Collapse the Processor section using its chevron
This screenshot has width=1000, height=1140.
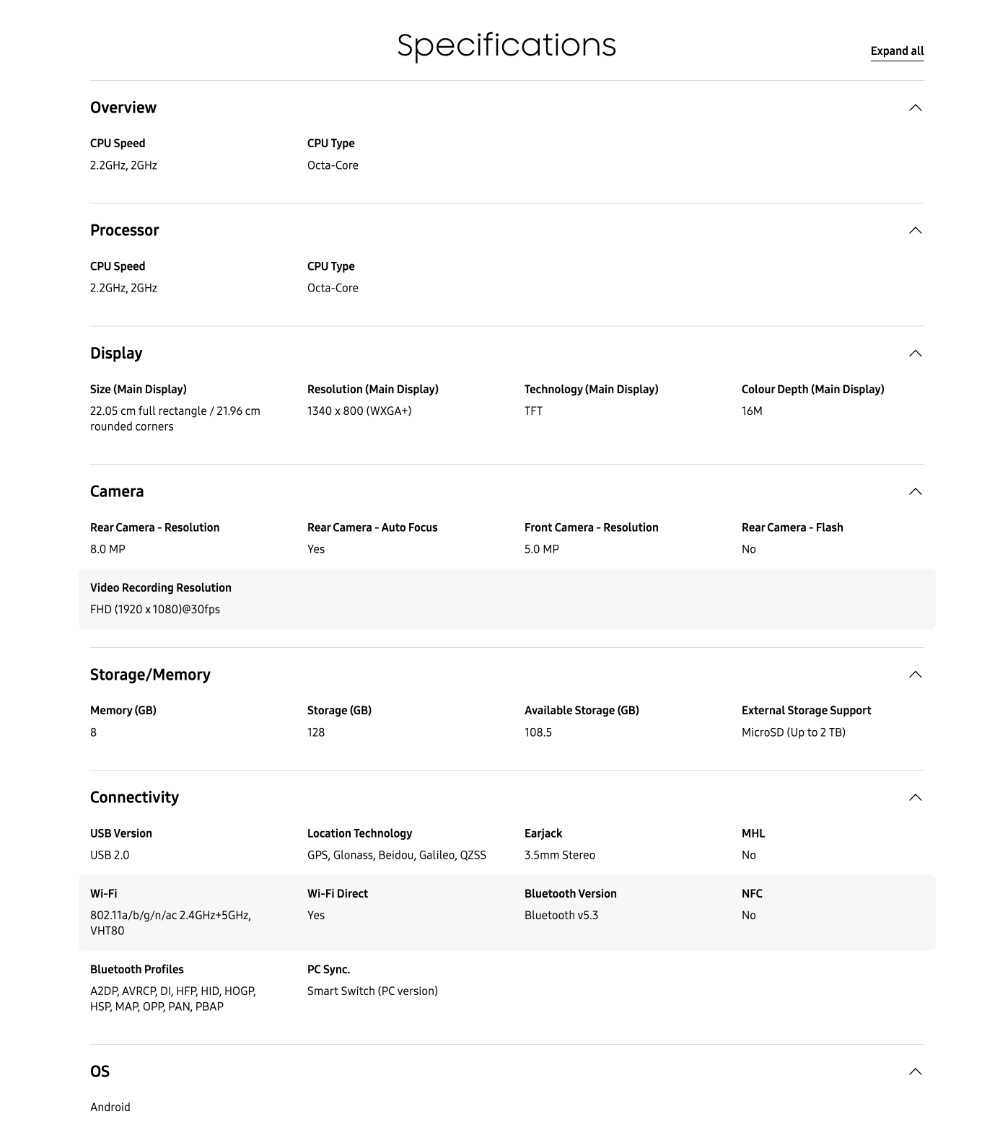pyautogui.click(x=914, y=231)
